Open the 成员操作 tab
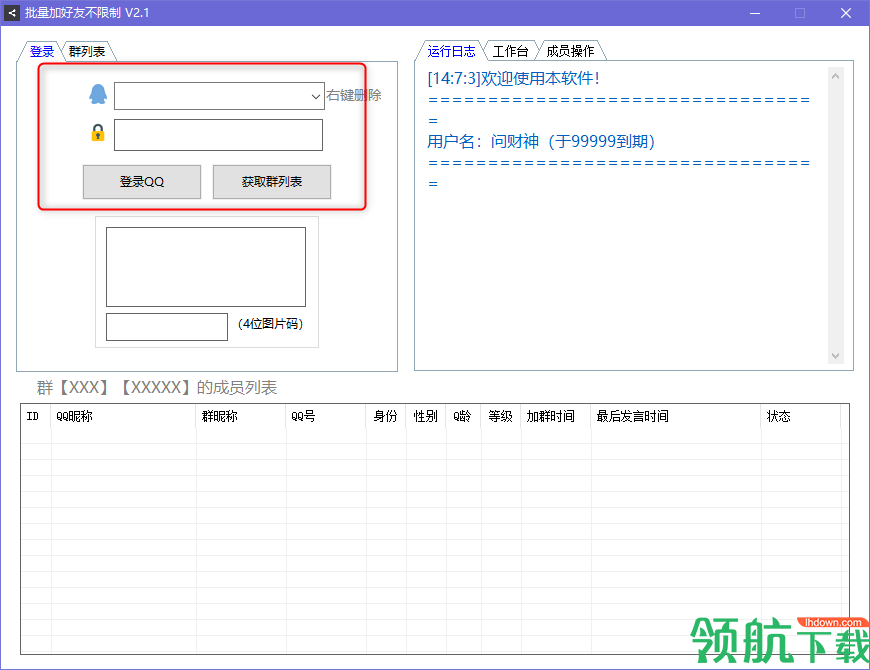Image resolution: width=870 pixels, height=670 pixels. click(570, 51)
